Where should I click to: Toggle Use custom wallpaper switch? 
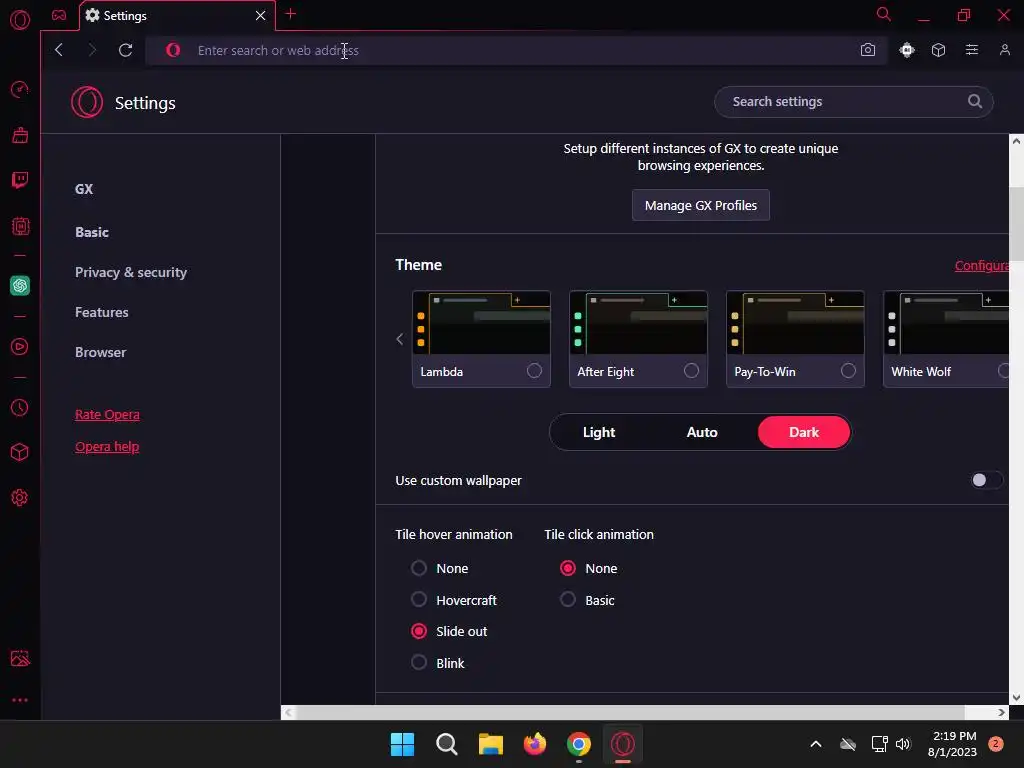click(x=985, y=480)
